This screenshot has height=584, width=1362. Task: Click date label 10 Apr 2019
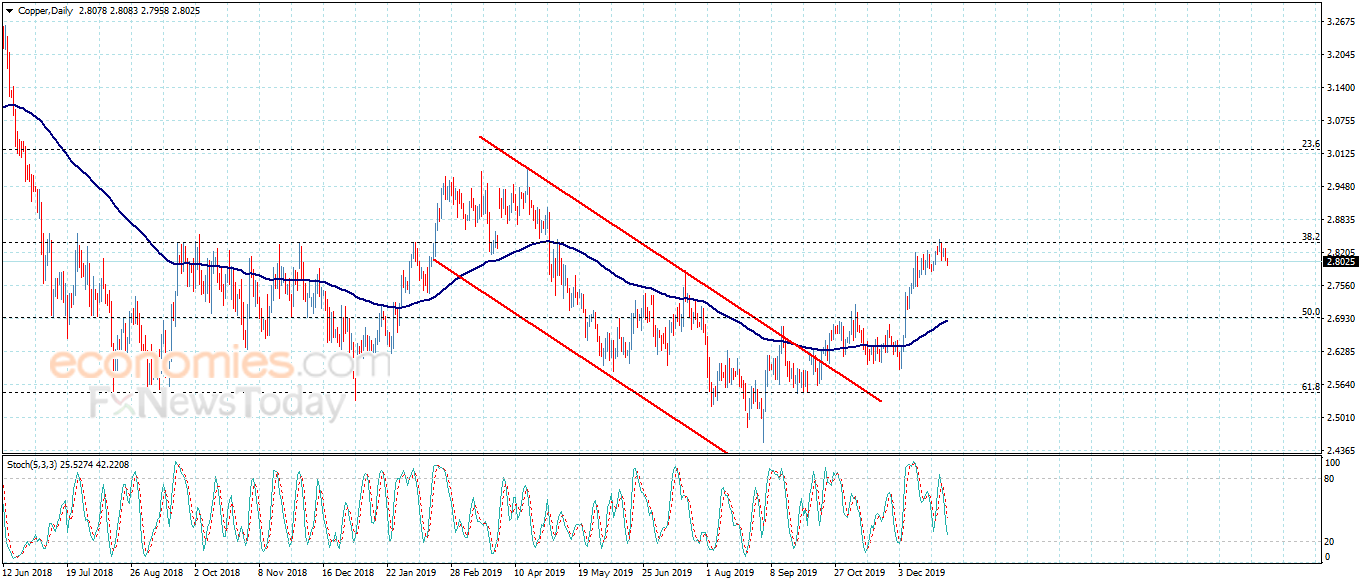540,573
